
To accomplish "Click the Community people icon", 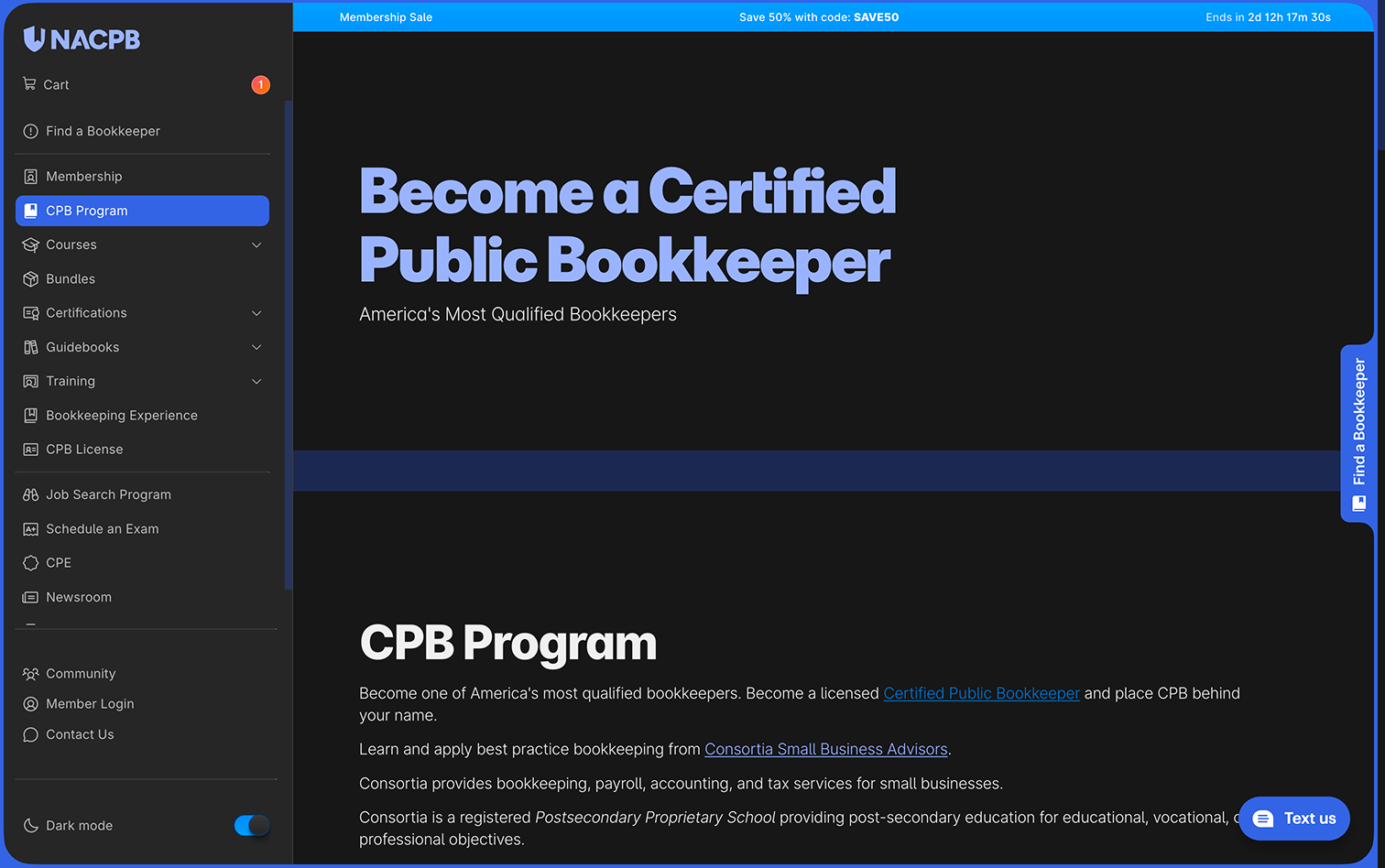I will point(30,674).
